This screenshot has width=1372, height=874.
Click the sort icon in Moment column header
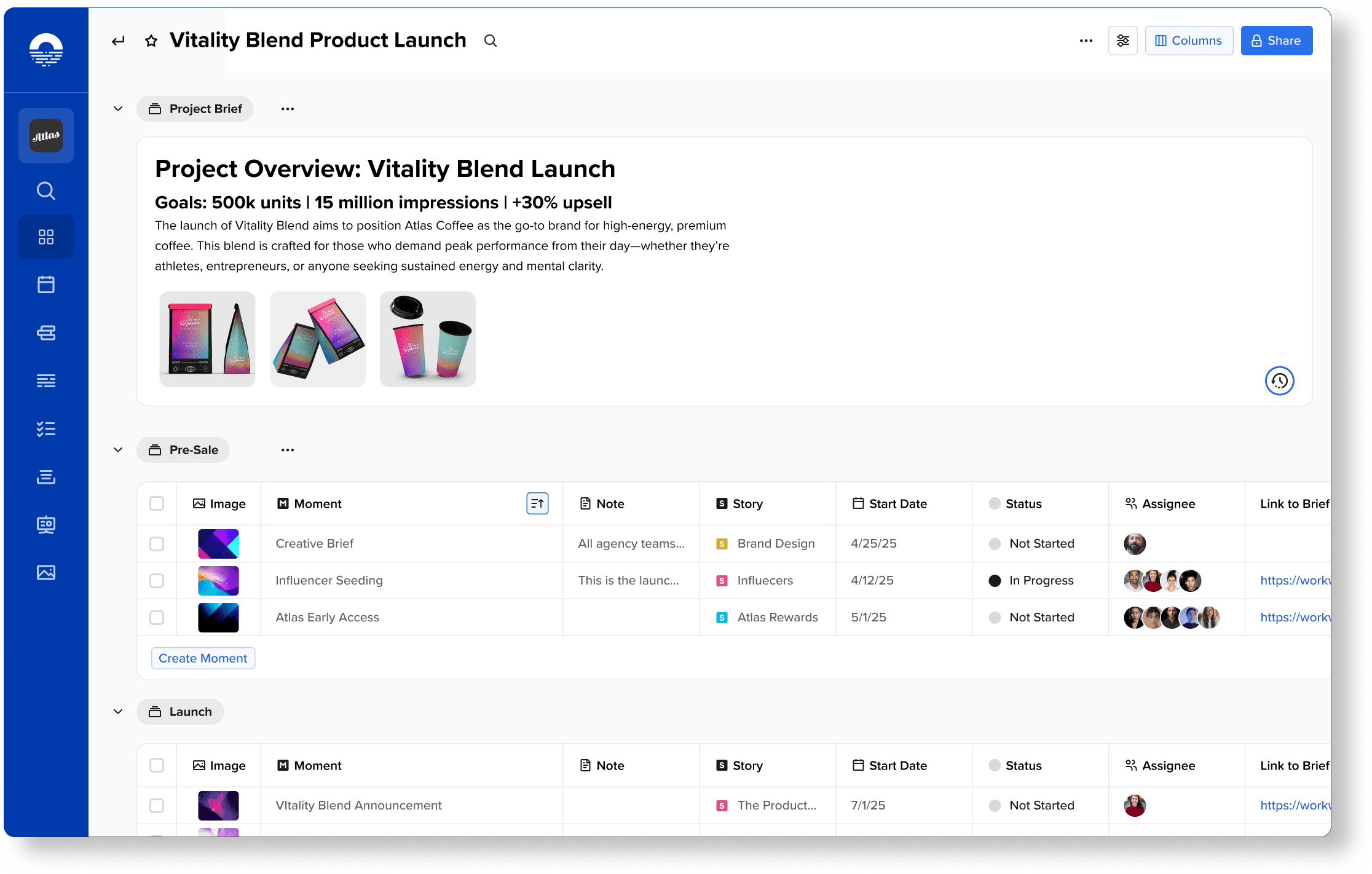tap(537, 503)
